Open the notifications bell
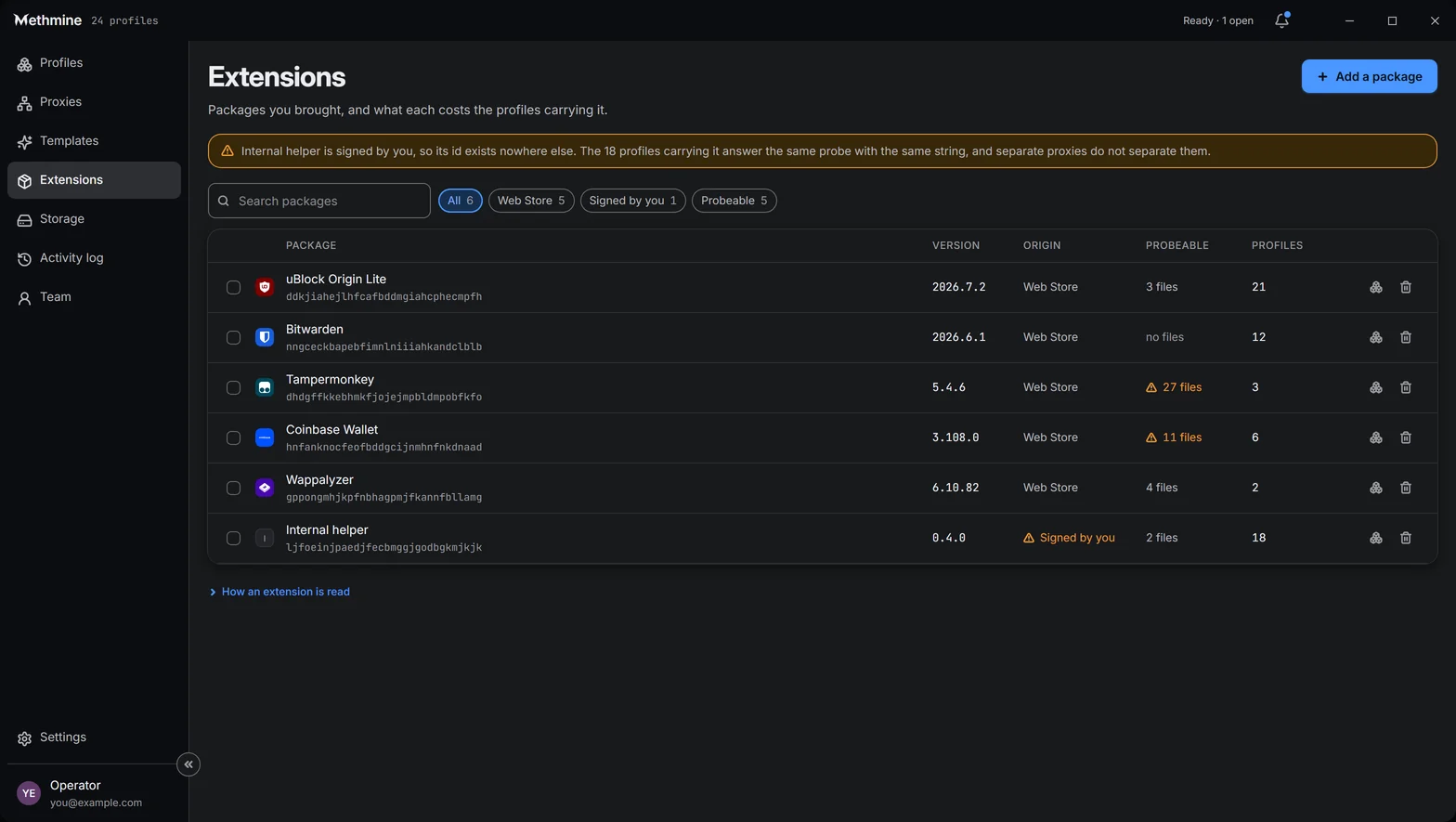This screenshot has width=1456, height=822. 1281,20
